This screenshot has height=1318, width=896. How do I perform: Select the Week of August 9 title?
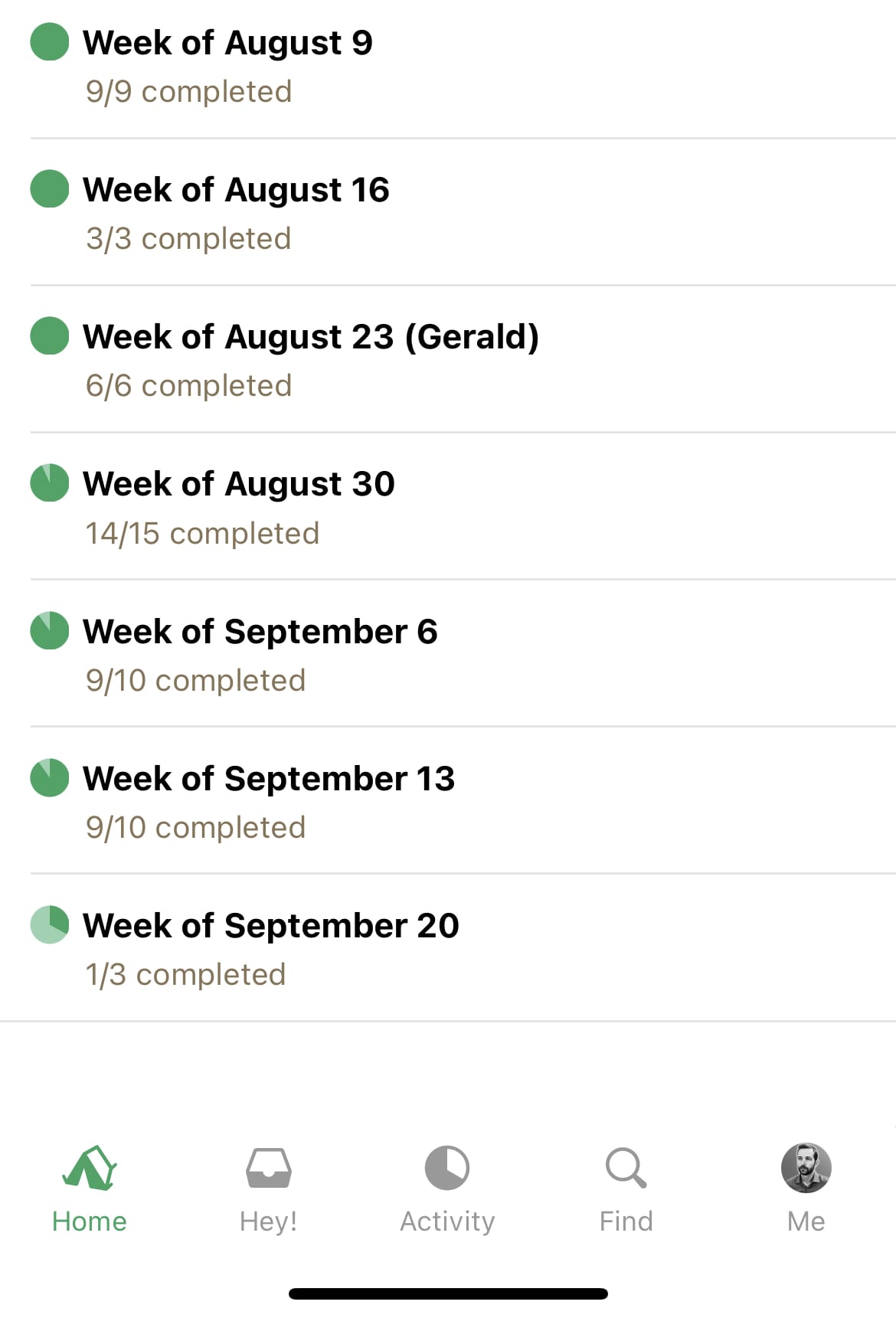point(228,43)
